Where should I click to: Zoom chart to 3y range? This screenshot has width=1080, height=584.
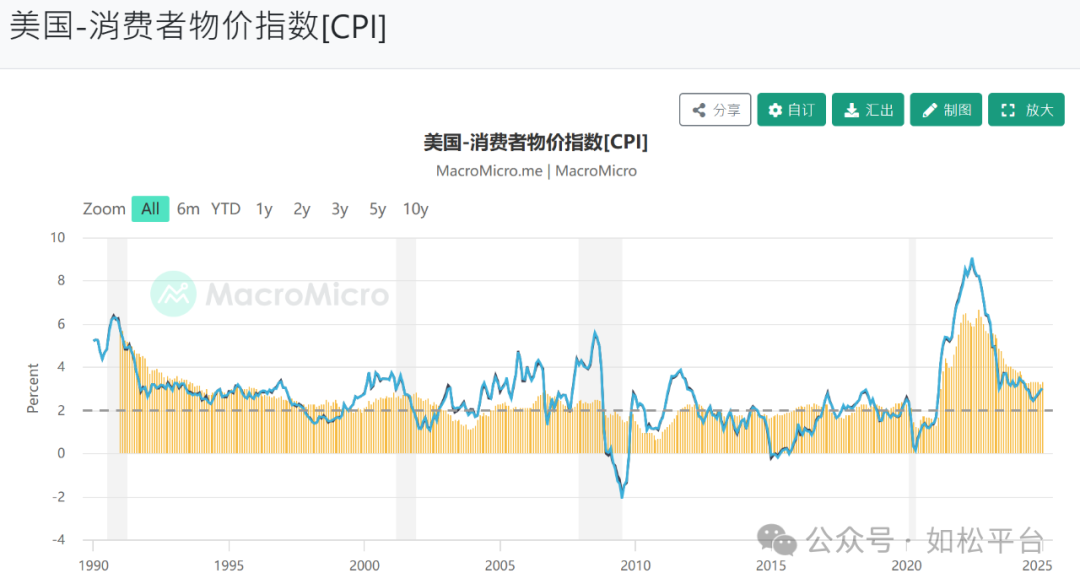click(x=340, y=209)
